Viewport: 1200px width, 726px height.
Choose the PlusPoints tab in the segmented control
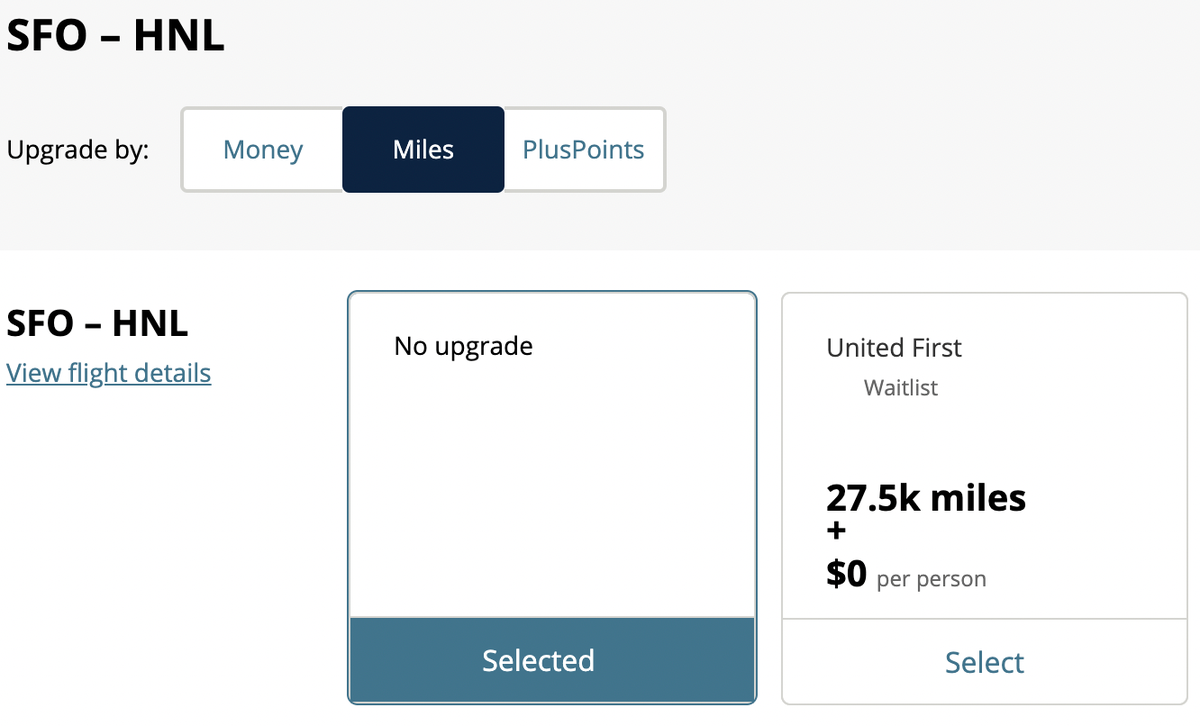pos(583,149)
